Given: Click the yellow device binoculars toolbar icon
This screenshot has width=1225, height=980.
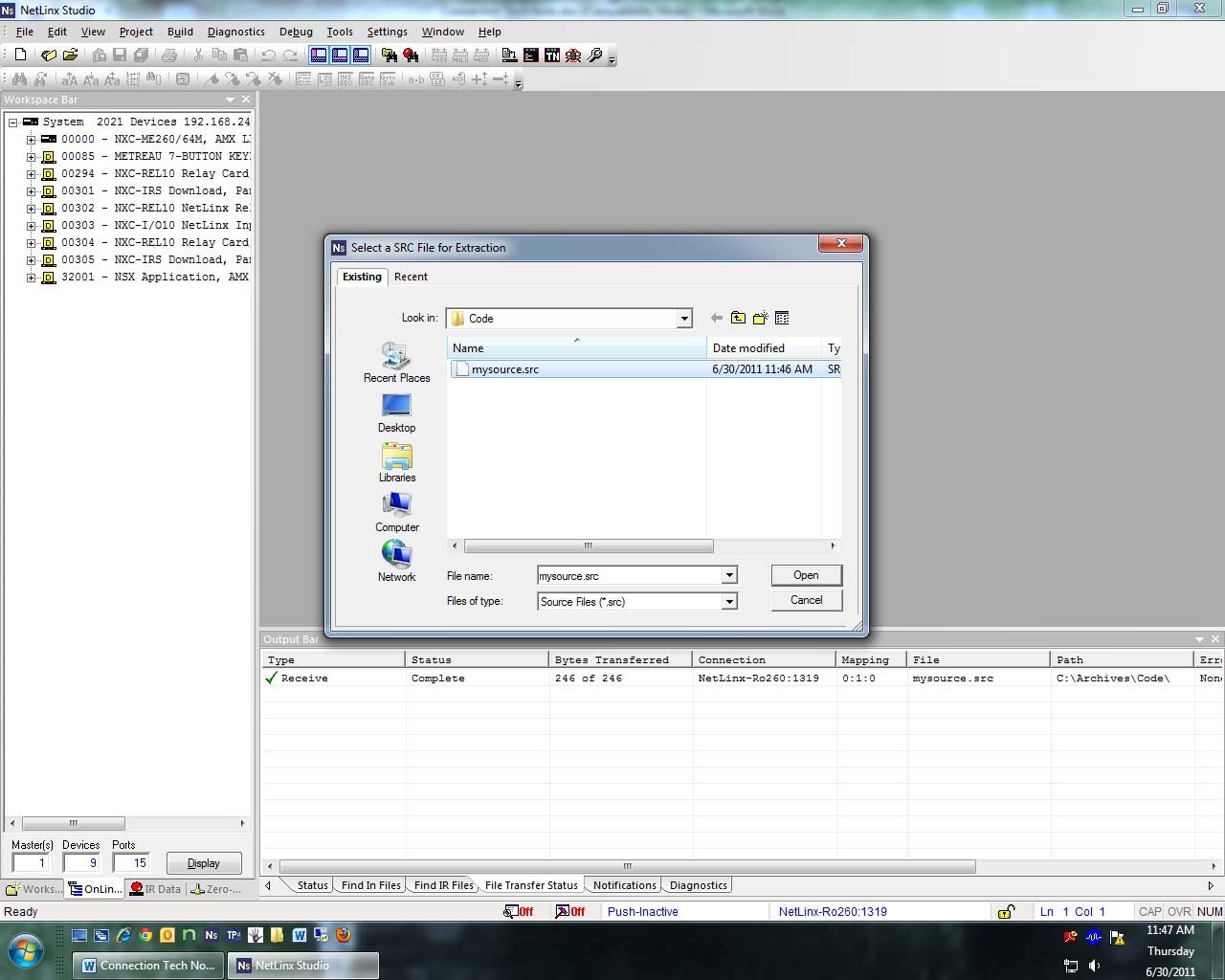Looking at the screenshot, I should click(x=390, y=56).
